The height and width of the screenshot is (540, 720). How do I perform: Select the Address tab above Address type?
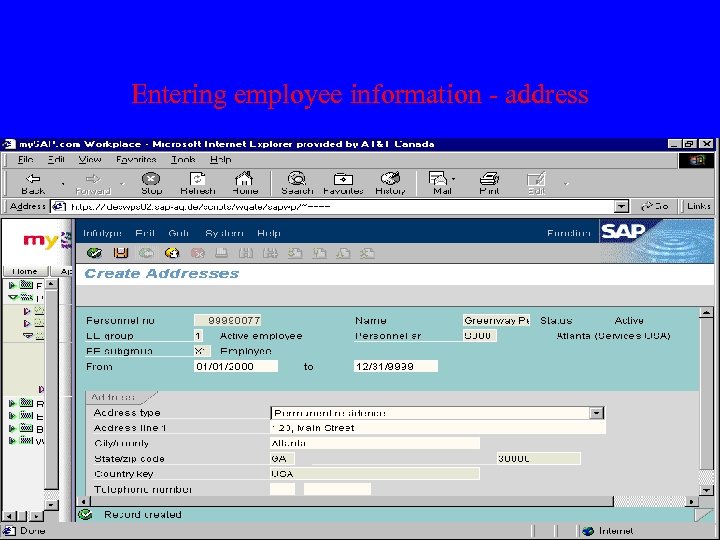[x=113, y=397]
